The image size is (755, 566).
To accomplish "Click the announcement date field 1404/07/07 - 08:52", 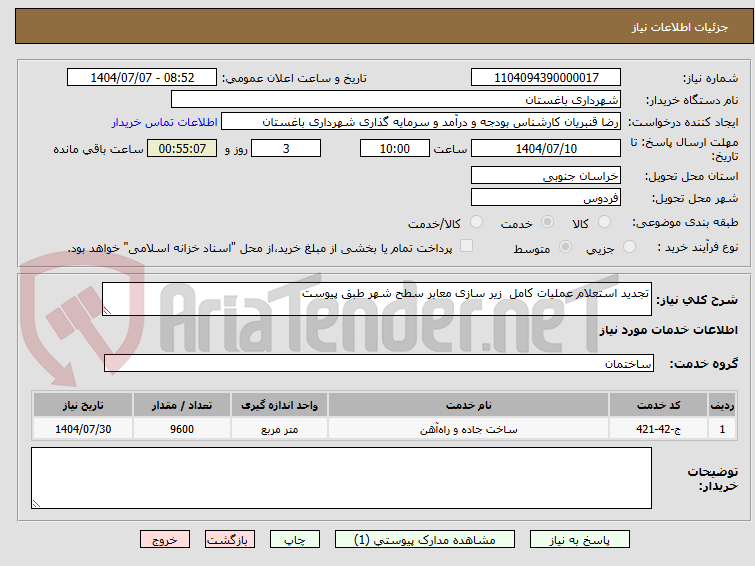I will pyautogui.click(x=142, y=78).
